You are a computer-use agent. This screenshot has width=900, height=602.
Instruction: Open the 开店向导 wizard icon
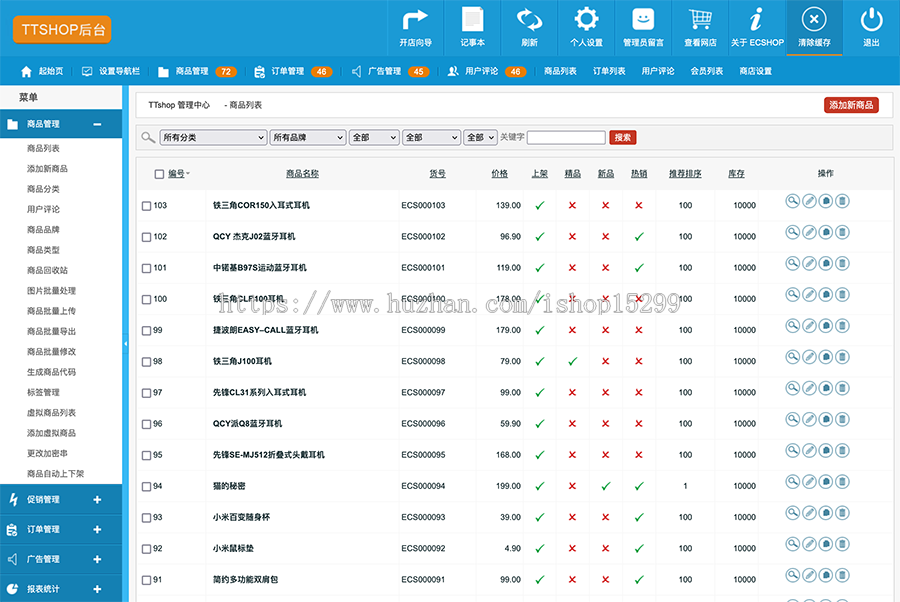coord(415,28)
